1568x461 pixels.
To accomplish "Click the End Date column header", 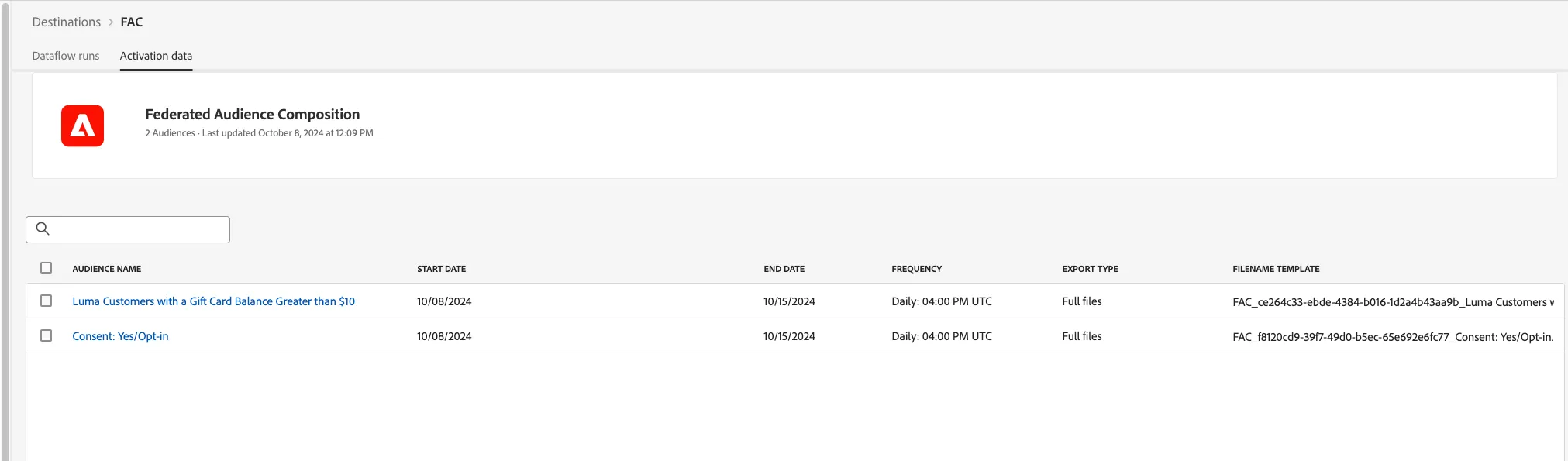I will pos(784,269).
